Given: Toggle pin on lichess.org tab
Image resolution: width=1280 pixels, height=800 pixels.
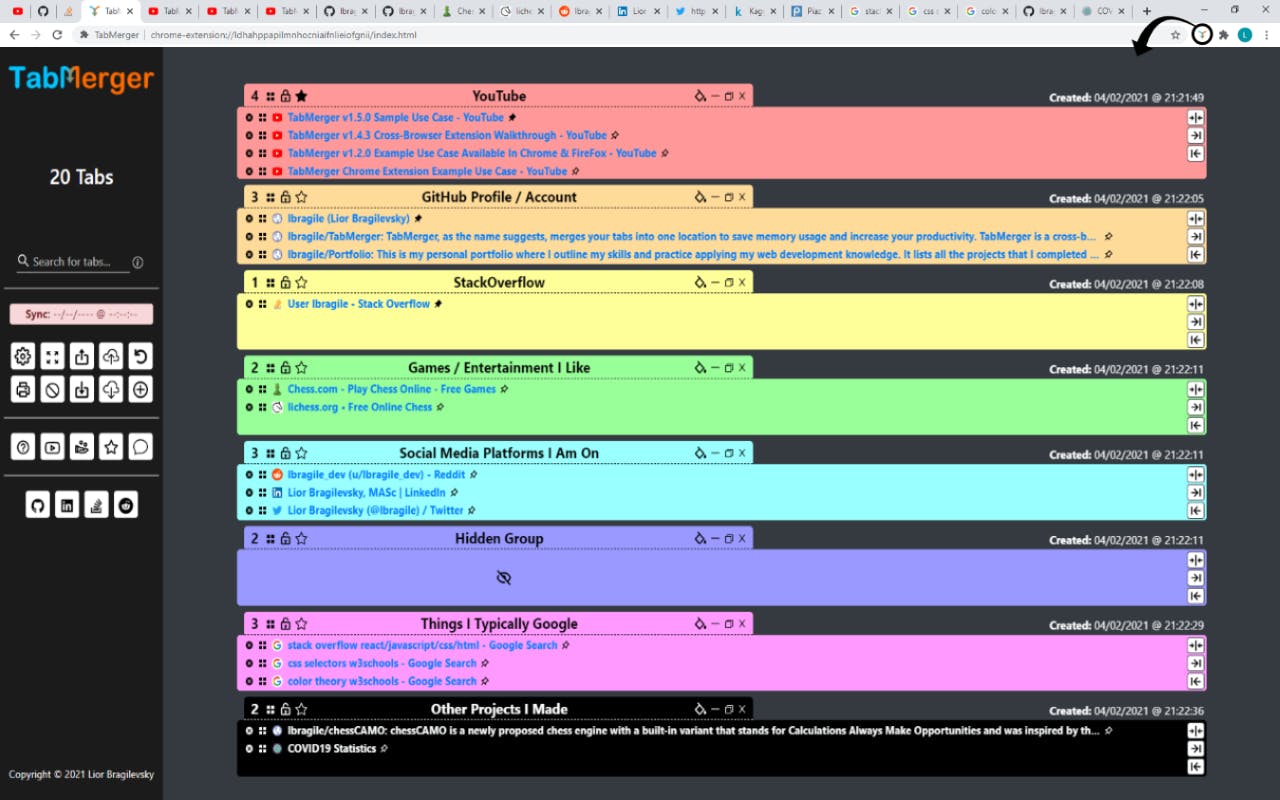Looking at the screenshot, I should coord(440,408).
